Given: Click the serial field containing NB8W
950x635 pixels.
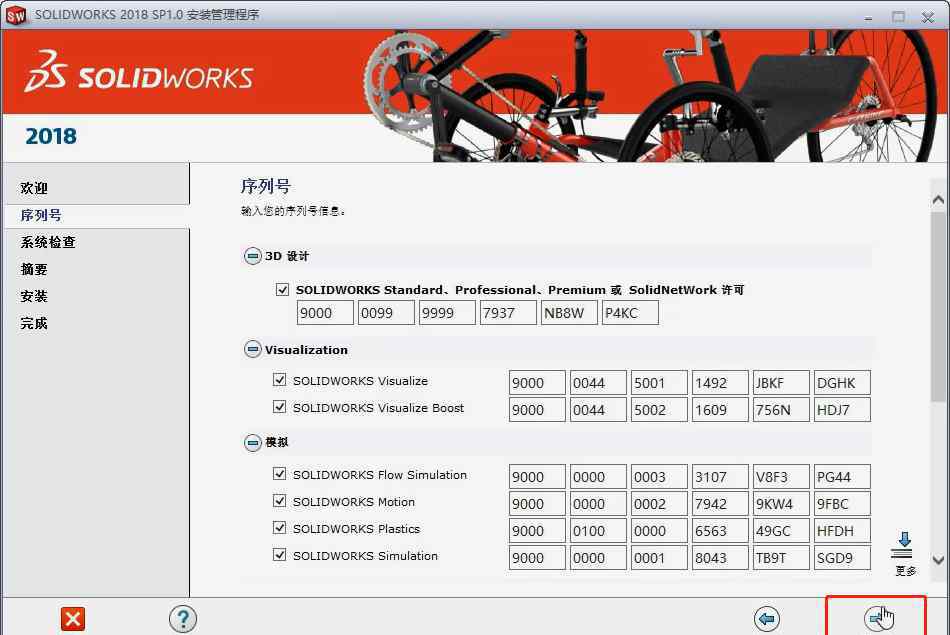Looking at the screenshot, I should 570,313.
